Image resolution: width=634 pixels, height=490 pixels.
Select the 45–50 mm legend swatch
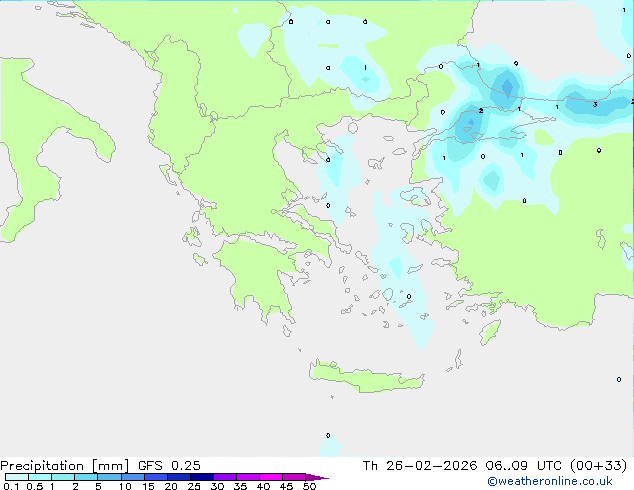294,477
